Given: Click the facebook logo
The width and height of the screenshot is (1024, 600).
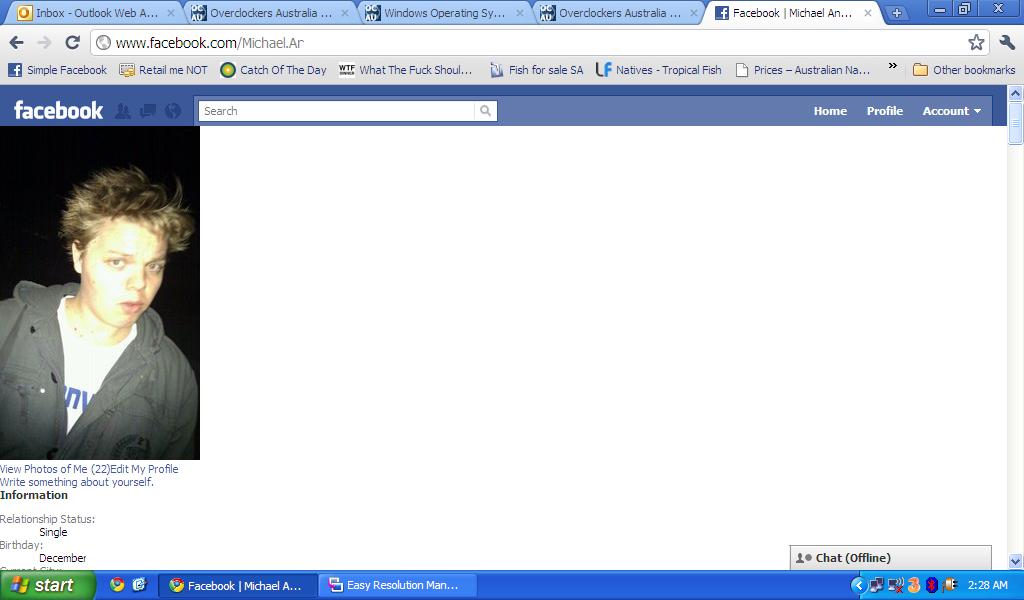Looking at the screenshot, I should [x=58, y=110].
